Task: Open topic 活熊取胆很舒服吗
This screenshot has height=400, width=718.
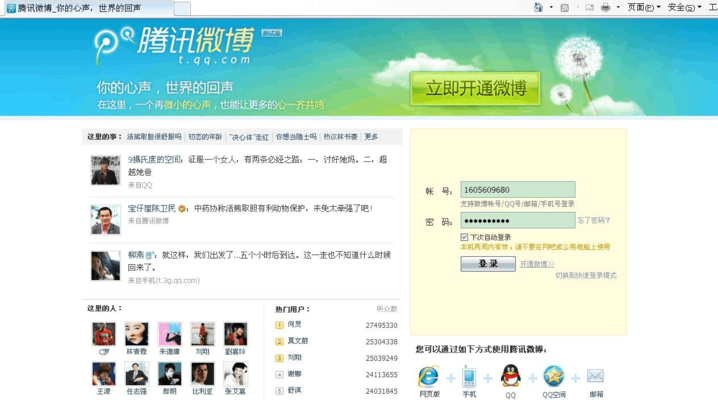Action: tap(154, 137)
